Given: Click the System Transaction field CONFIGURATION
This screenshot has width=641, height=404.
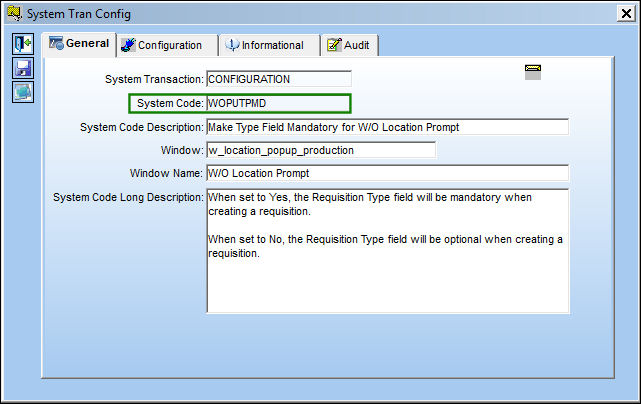Looking at the screenshot, I should [279, 79].
